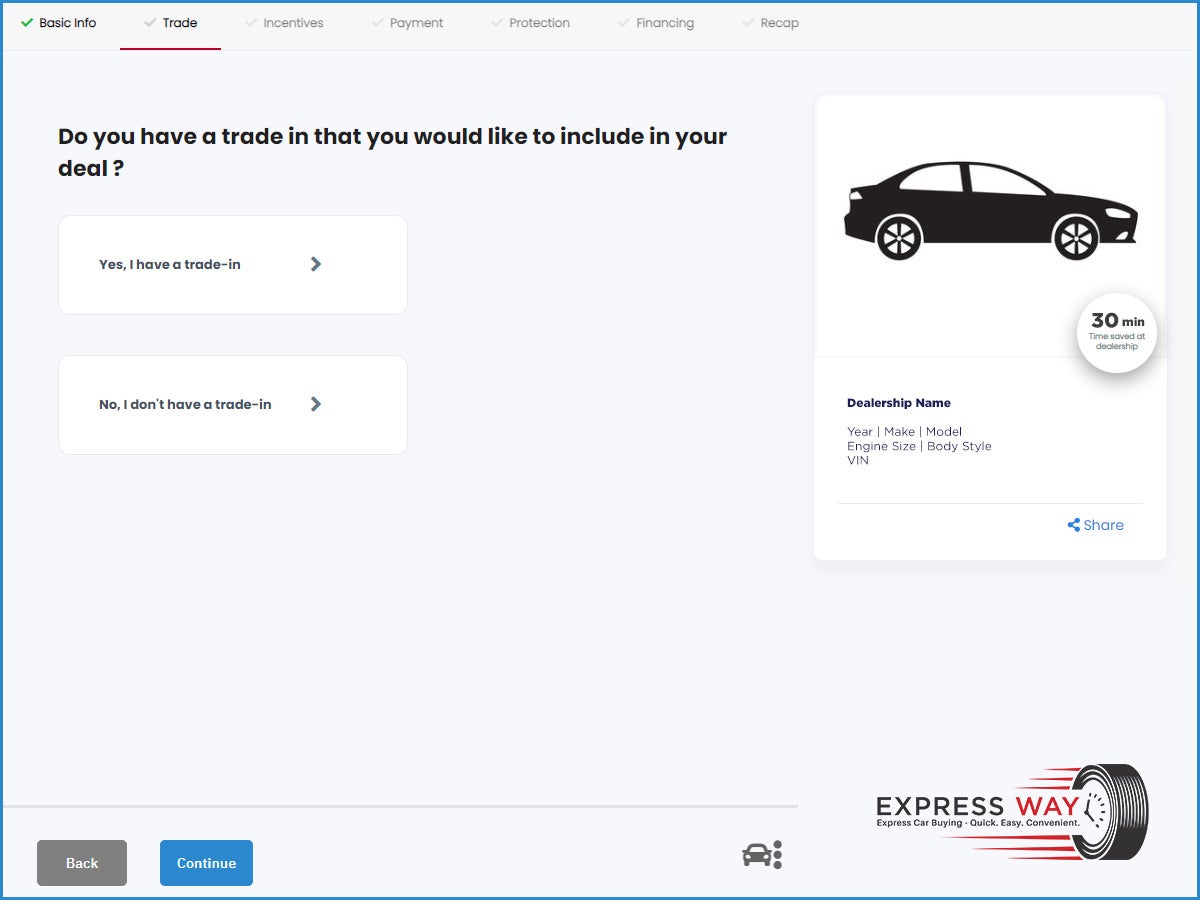Image resolution: width=1200 pixels, height=900 pixels.
Task: Click the black car silhouette image
Action: pyautogui.click(x=990, y=210)
